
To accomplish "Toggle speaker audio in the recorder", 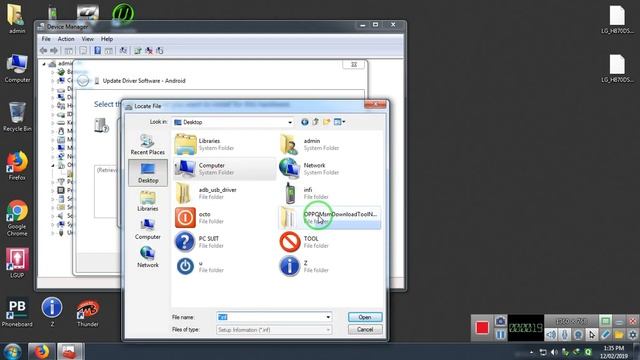I will 551,335.
